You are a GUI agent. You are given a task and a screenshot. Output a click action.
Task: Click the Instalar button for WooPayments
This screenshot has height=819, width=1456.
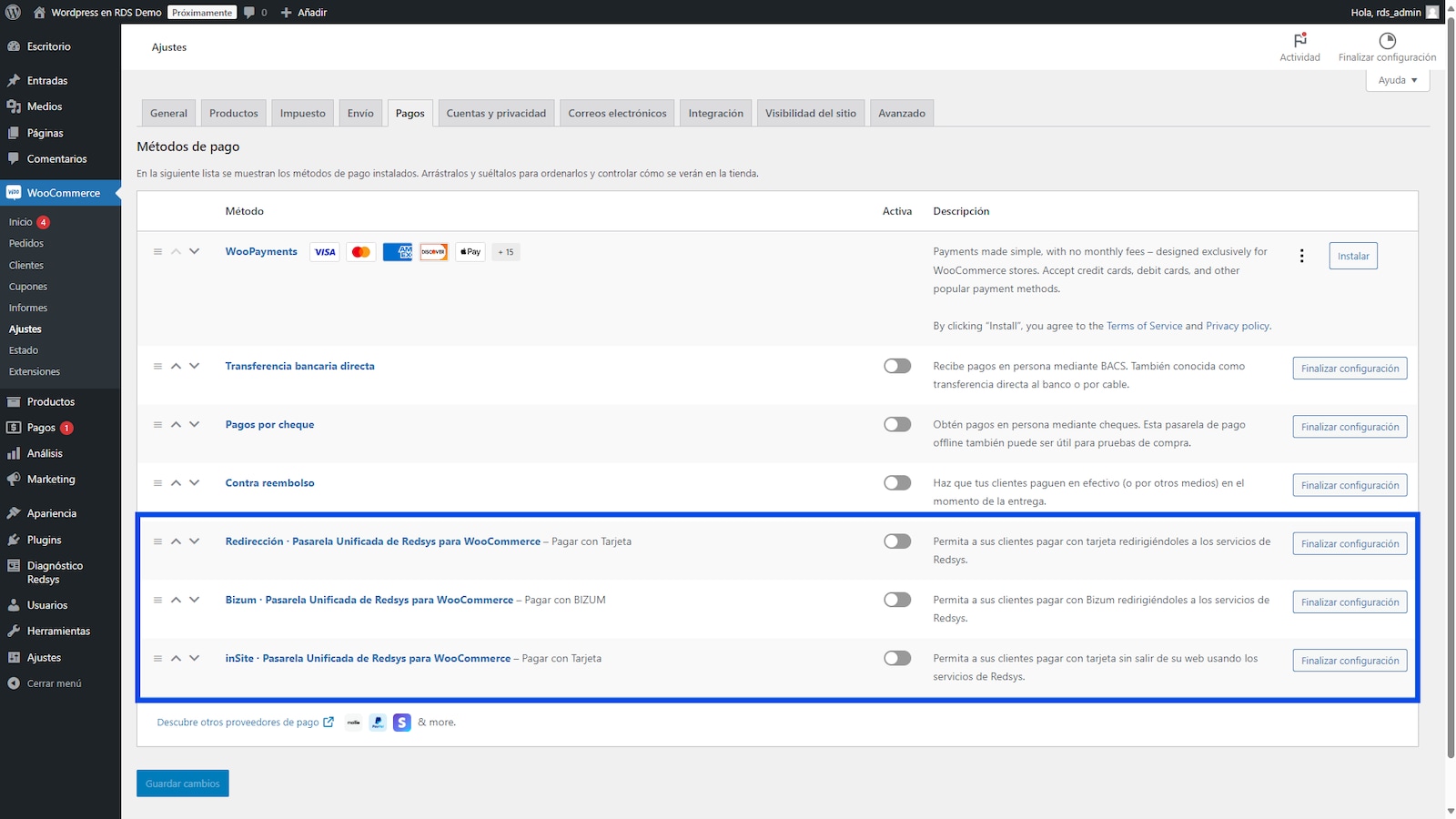click(x=1353, y=256)
